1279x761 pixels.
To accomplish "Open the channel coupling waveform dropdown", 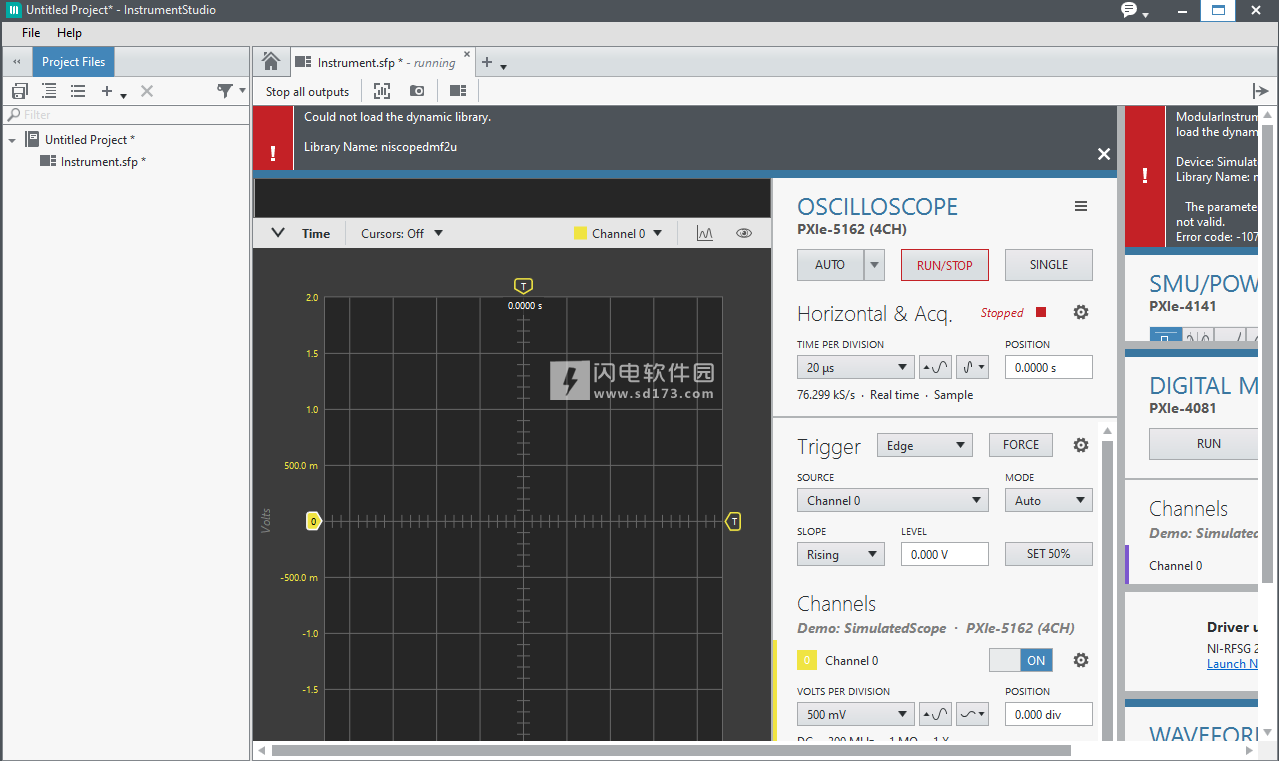I will 972,714.
